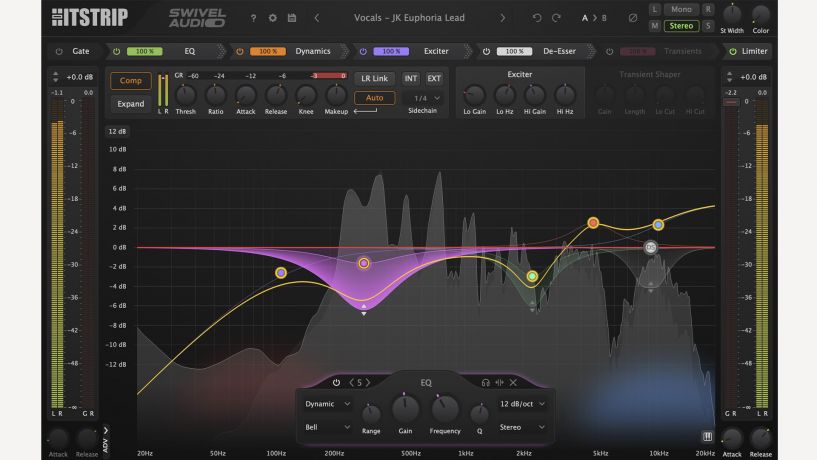Open plugin settings gear icon
The image size is (817, 460).
point(272,18)
